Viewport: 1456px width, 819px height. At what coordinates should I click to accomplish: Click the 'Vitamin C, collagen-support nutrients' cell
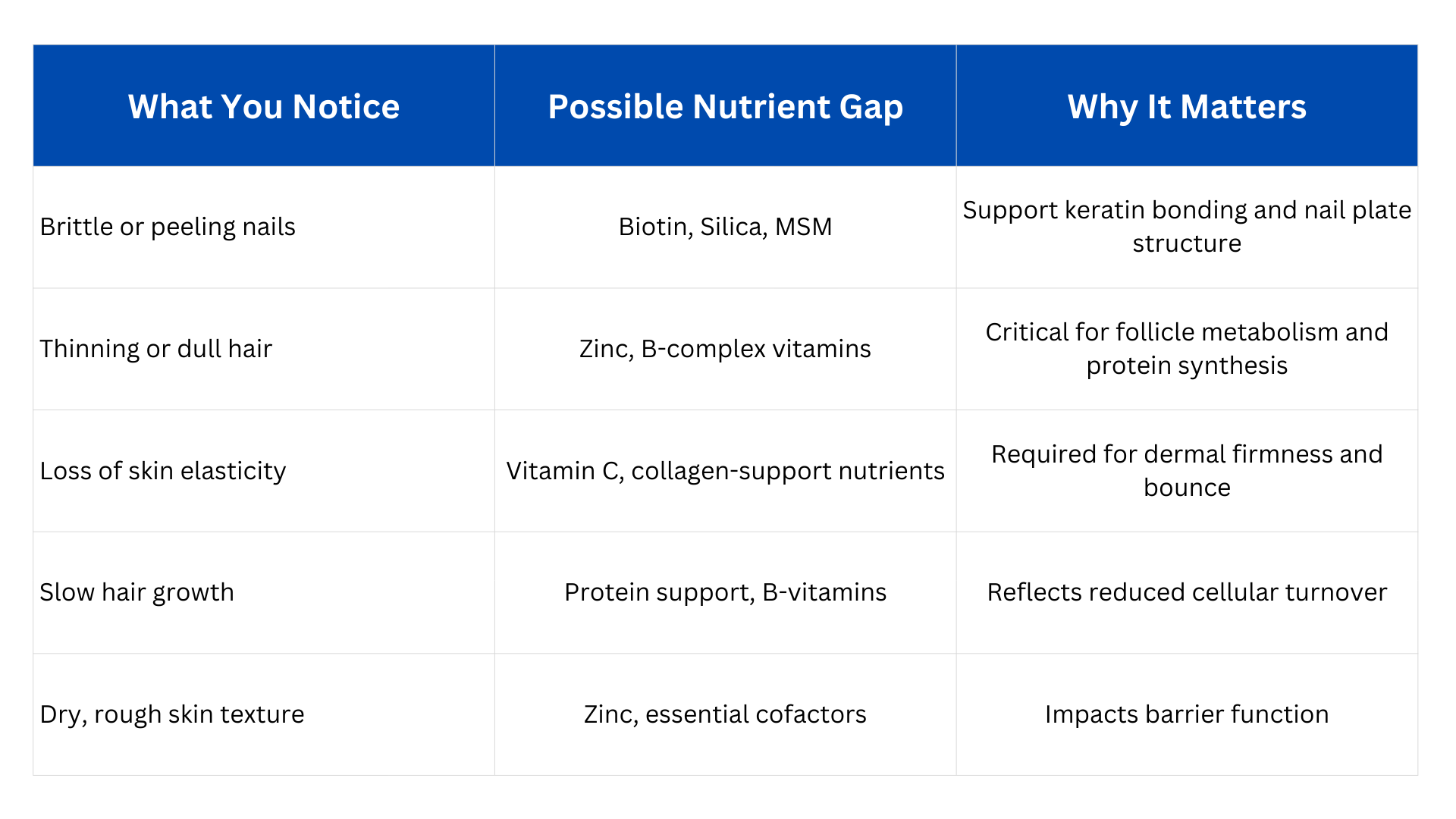pyautogui.click(x=725, y=471)
